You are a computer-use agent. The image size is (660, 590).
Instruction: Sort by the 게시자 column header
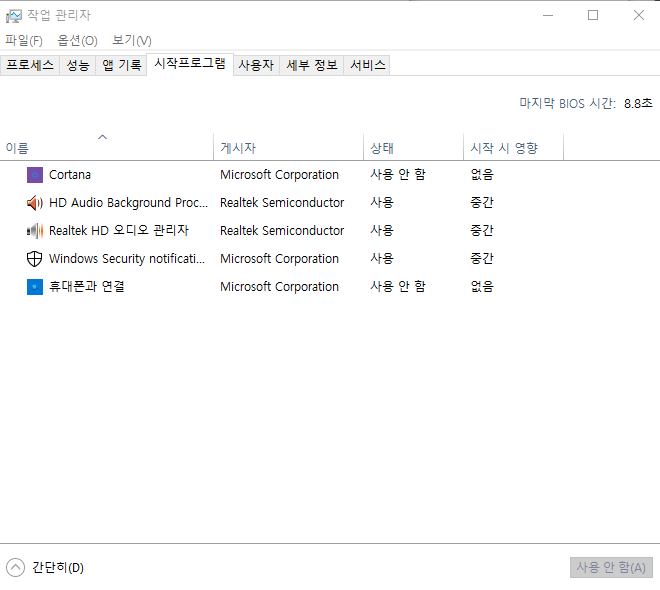click(288, 147)
